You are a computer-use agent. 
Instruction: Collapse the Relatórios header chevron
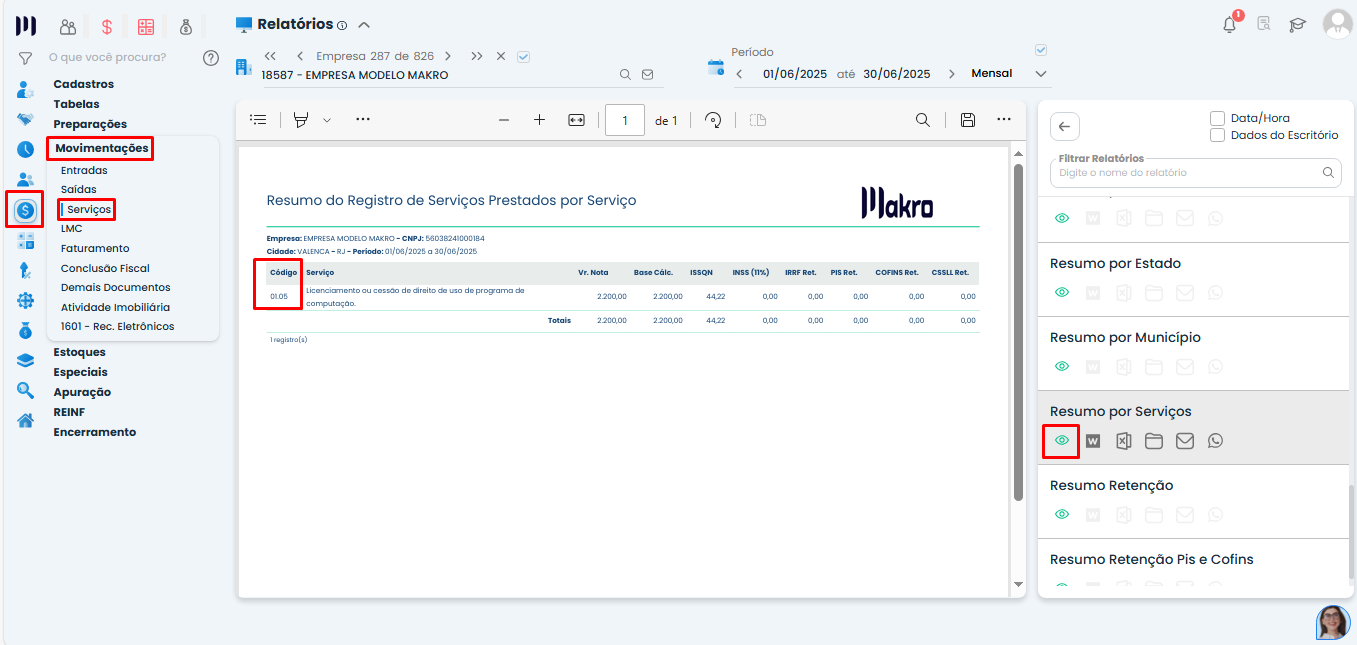(364, 25)
